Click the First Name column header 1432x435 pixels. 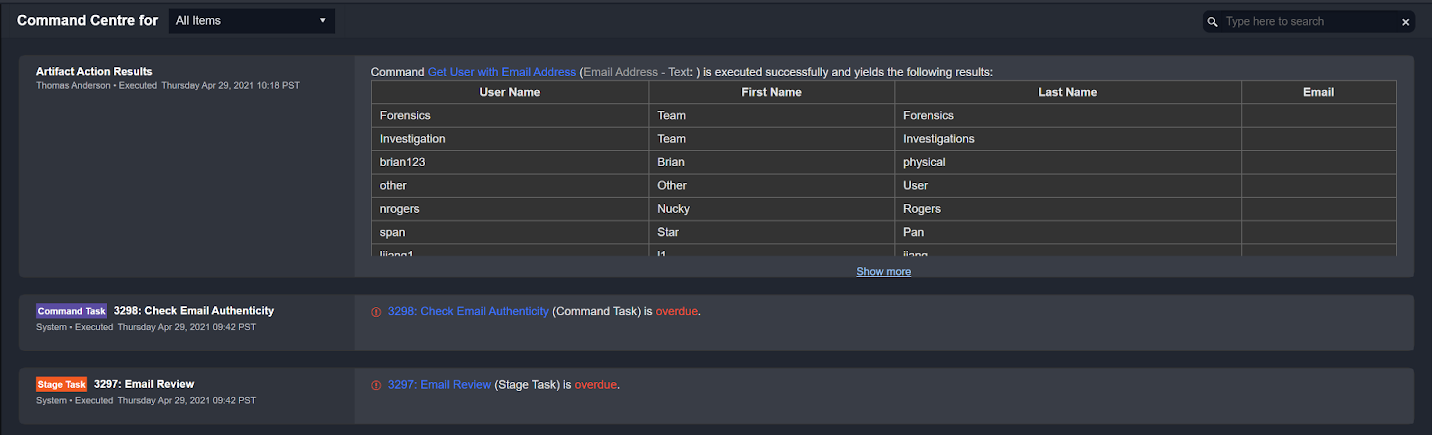[x=771, y=92]
